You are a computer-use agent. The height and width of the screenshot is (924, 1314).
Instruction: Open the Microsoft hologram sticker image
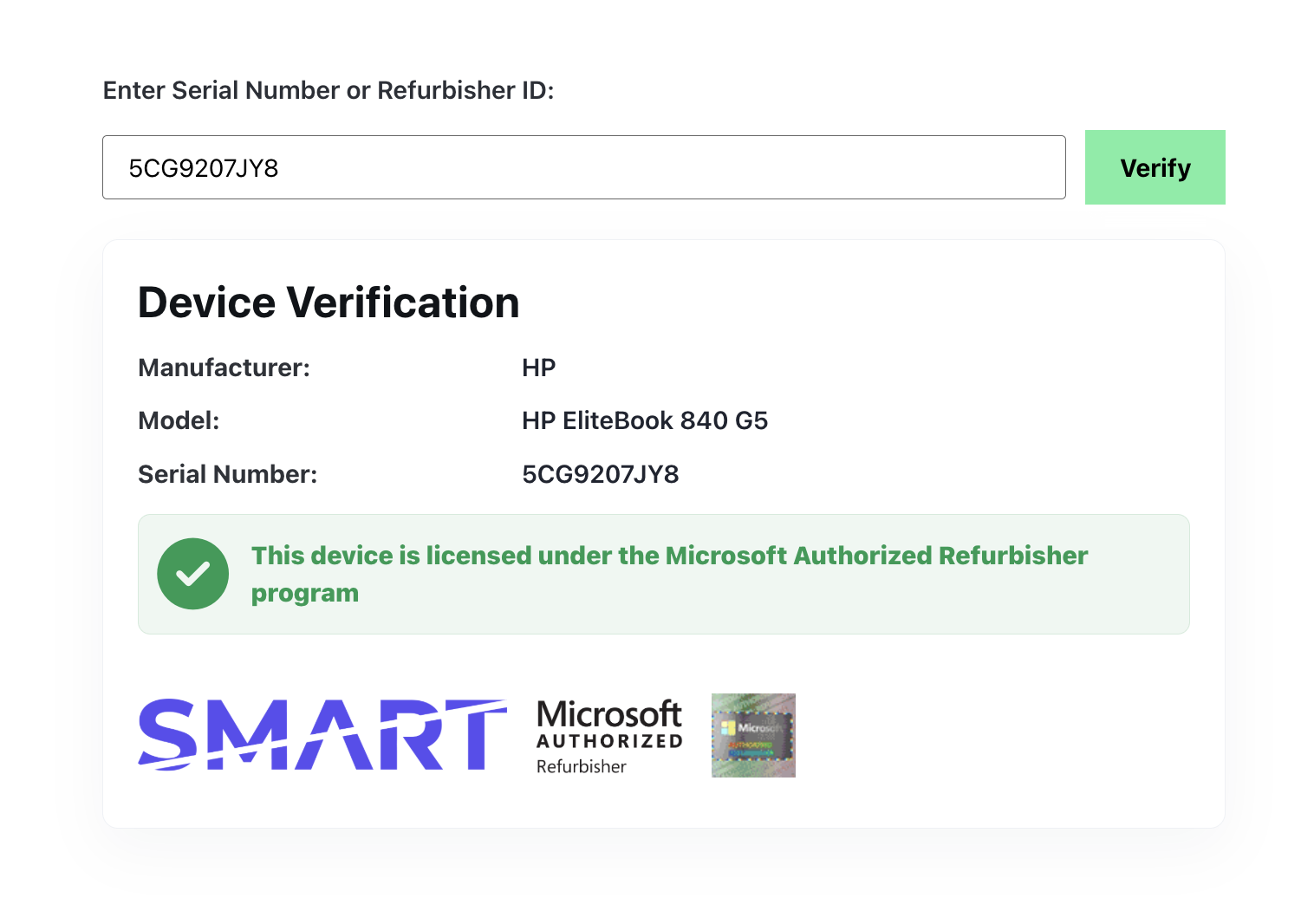tap(752, 735)
